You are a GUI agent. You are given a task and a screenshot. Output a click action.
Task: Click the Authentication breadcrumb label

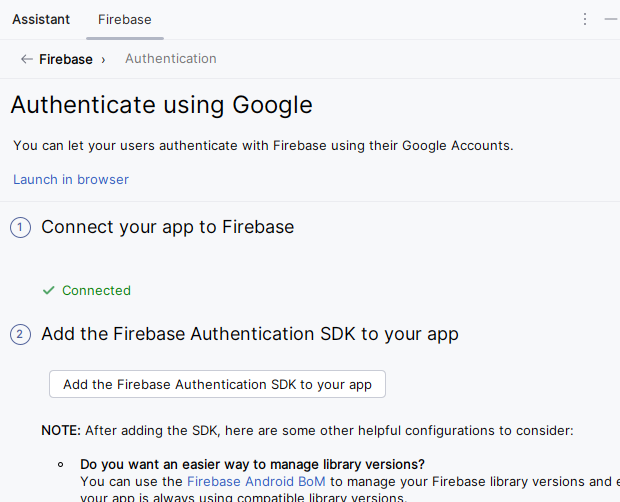170,59
